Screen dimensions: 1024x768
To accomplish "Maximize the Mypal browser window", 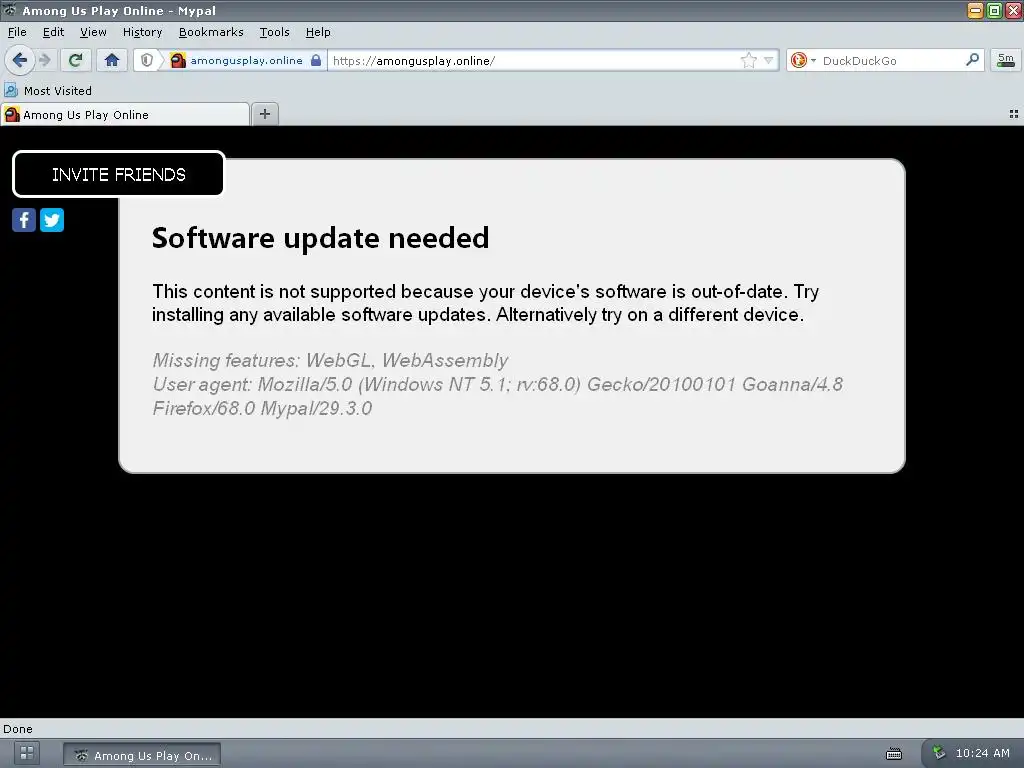I will point(994,10).
